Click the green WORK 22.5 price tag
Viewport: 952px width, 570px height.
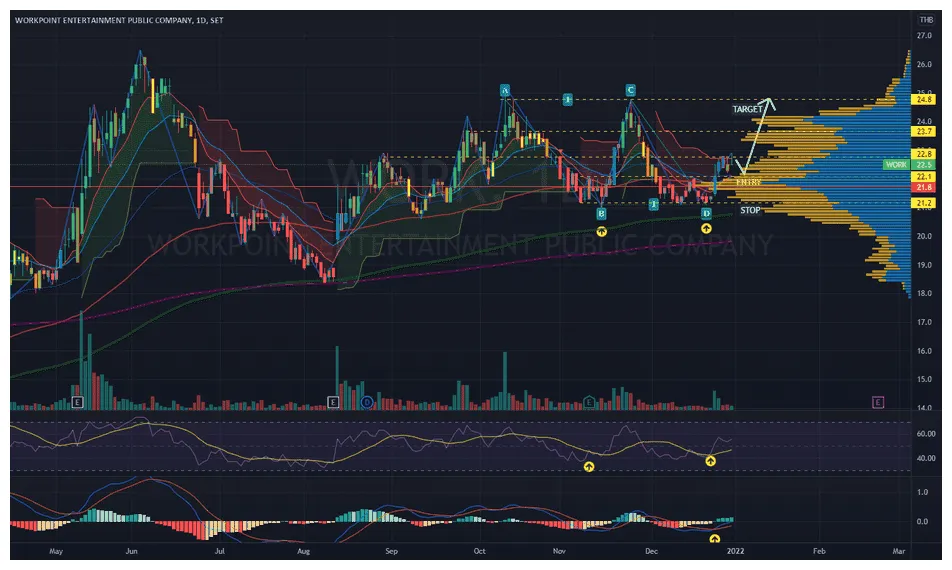908,165
